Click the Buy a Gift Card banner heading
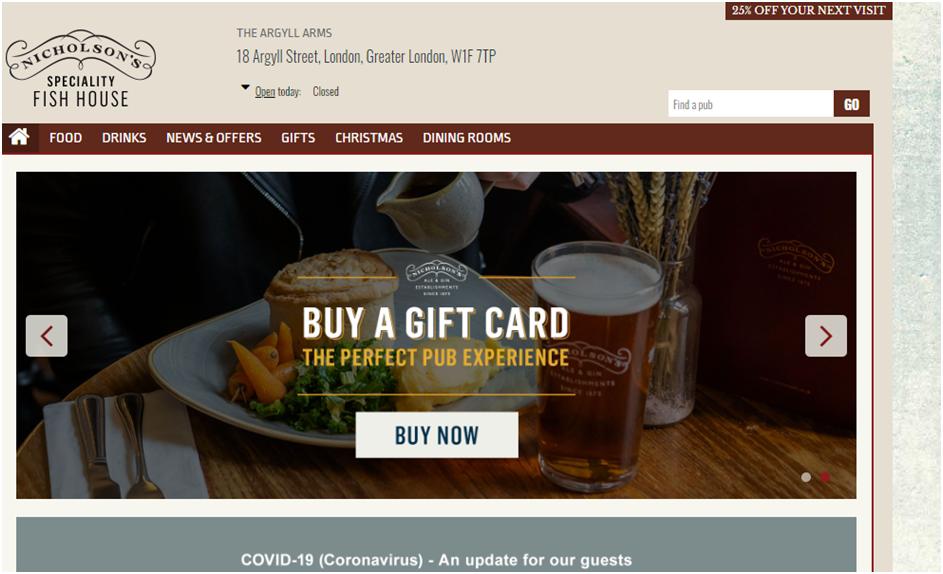 click(435, 323)
